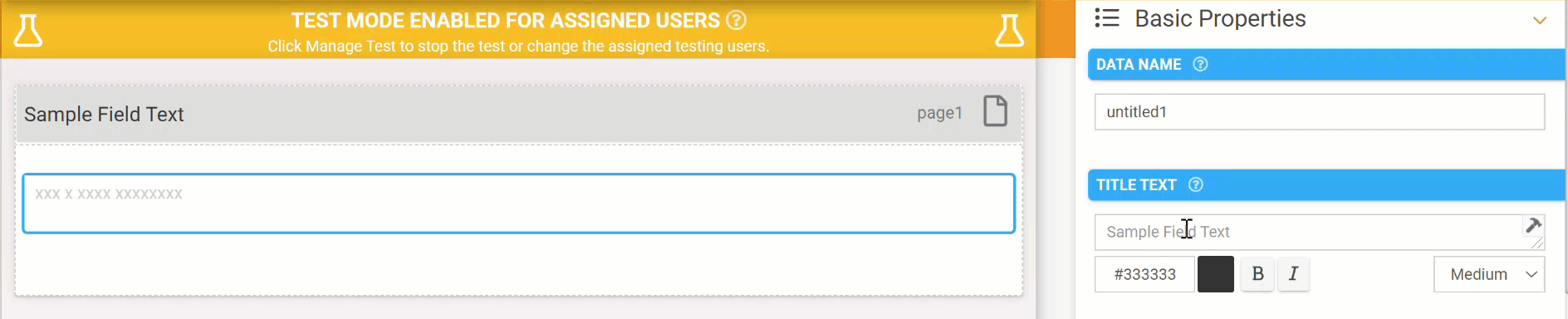This screenshot has height=319, width=1568.
Task: Click the untitled1 data name input
Action: point(1320,111)
